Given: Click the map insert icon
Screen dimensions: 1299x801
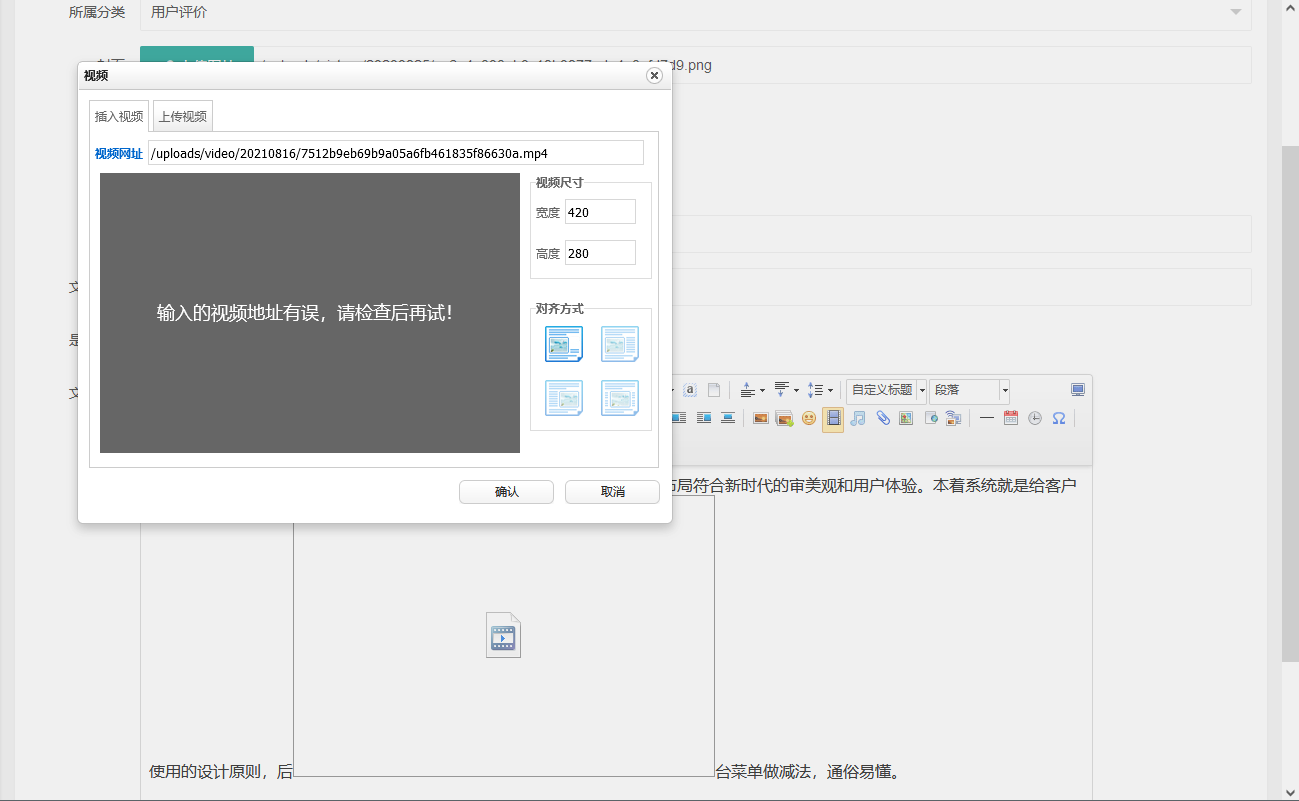Looking at the screenshot, I should (x=906, y=418).
